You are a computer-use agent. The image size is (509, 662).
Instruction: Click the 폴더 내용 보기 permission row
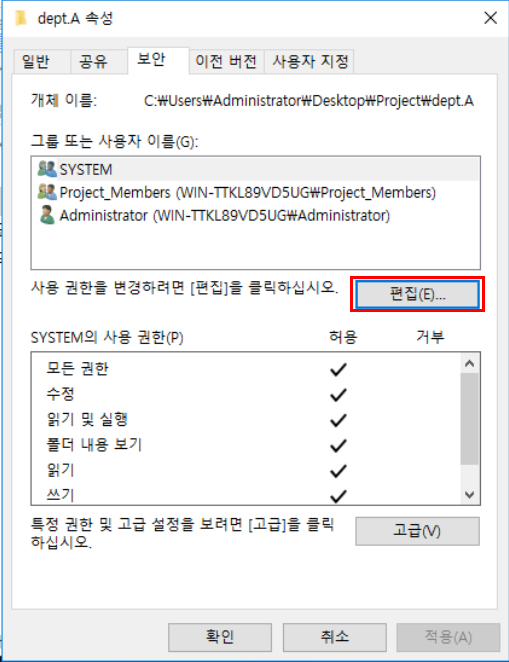pos(246,445)
